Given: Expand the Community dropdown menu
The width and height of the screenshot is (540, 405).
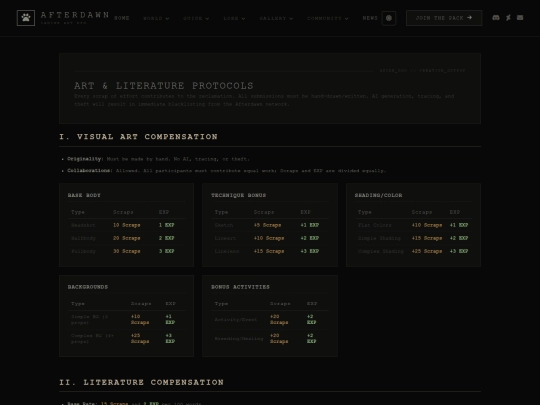Looking at the screenshot, I should pyautogui.click(x=328, y=19).
